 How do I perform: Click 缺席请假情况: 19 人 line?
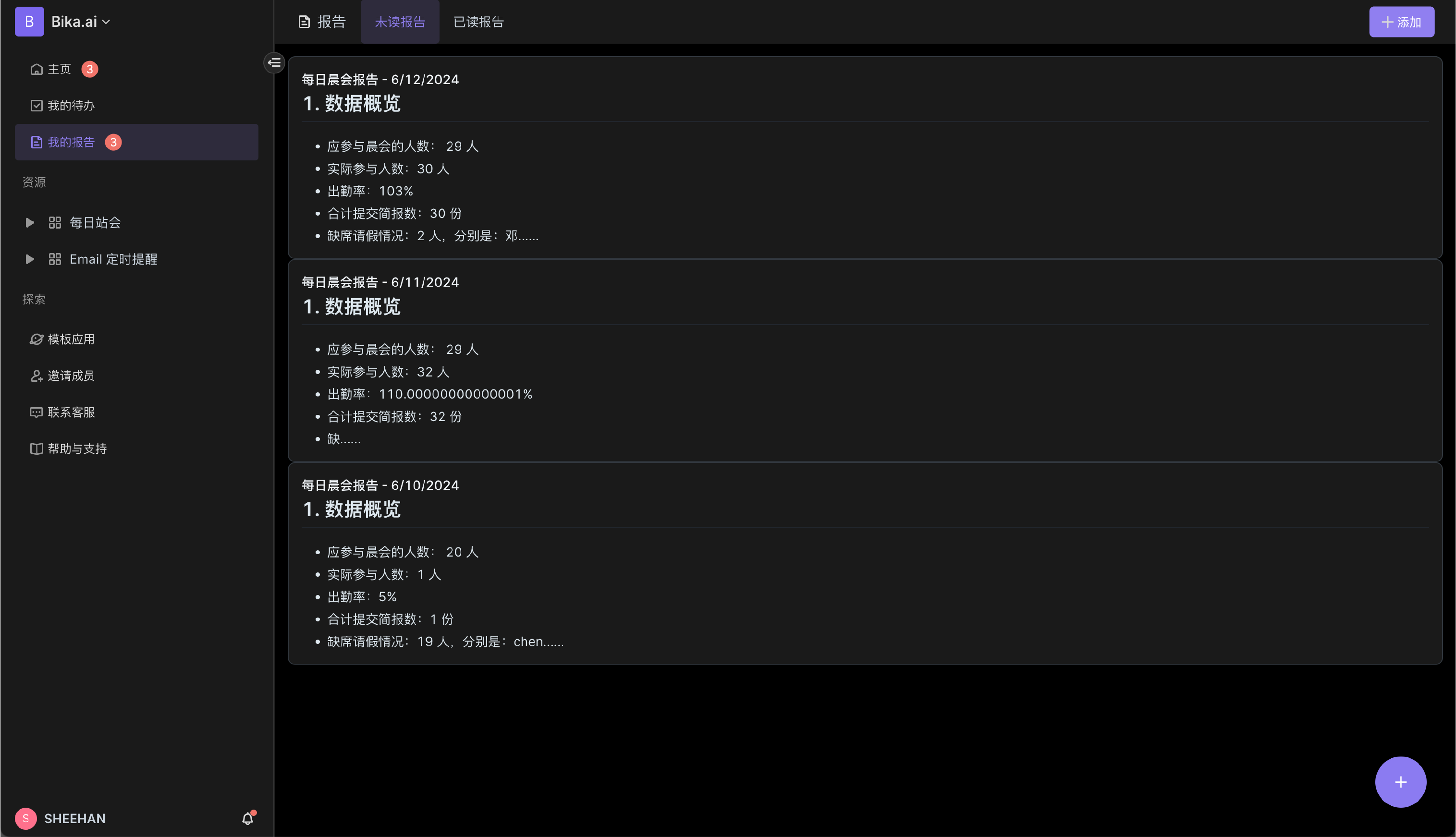point(446,642)
